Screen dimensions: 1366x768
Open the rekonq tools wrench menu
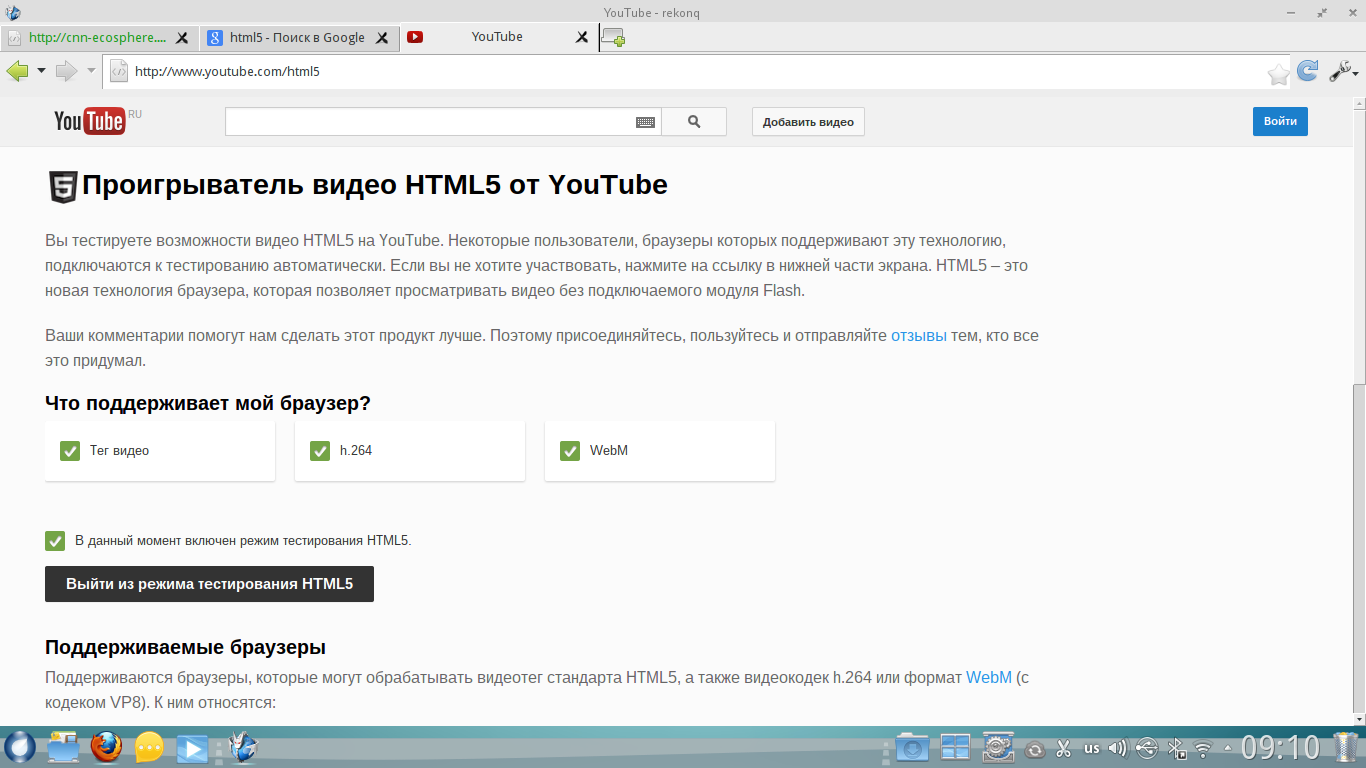pos(1342,71)
